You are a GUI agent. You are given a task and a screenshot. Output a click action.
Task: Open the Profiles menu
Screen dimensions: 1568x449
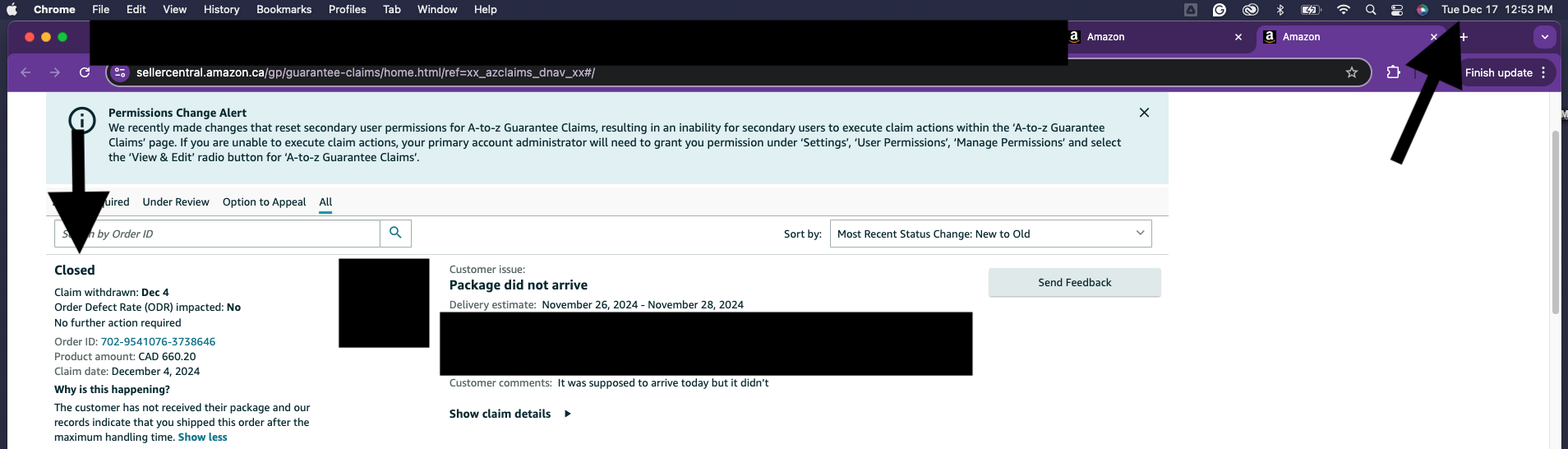(348, 9)
